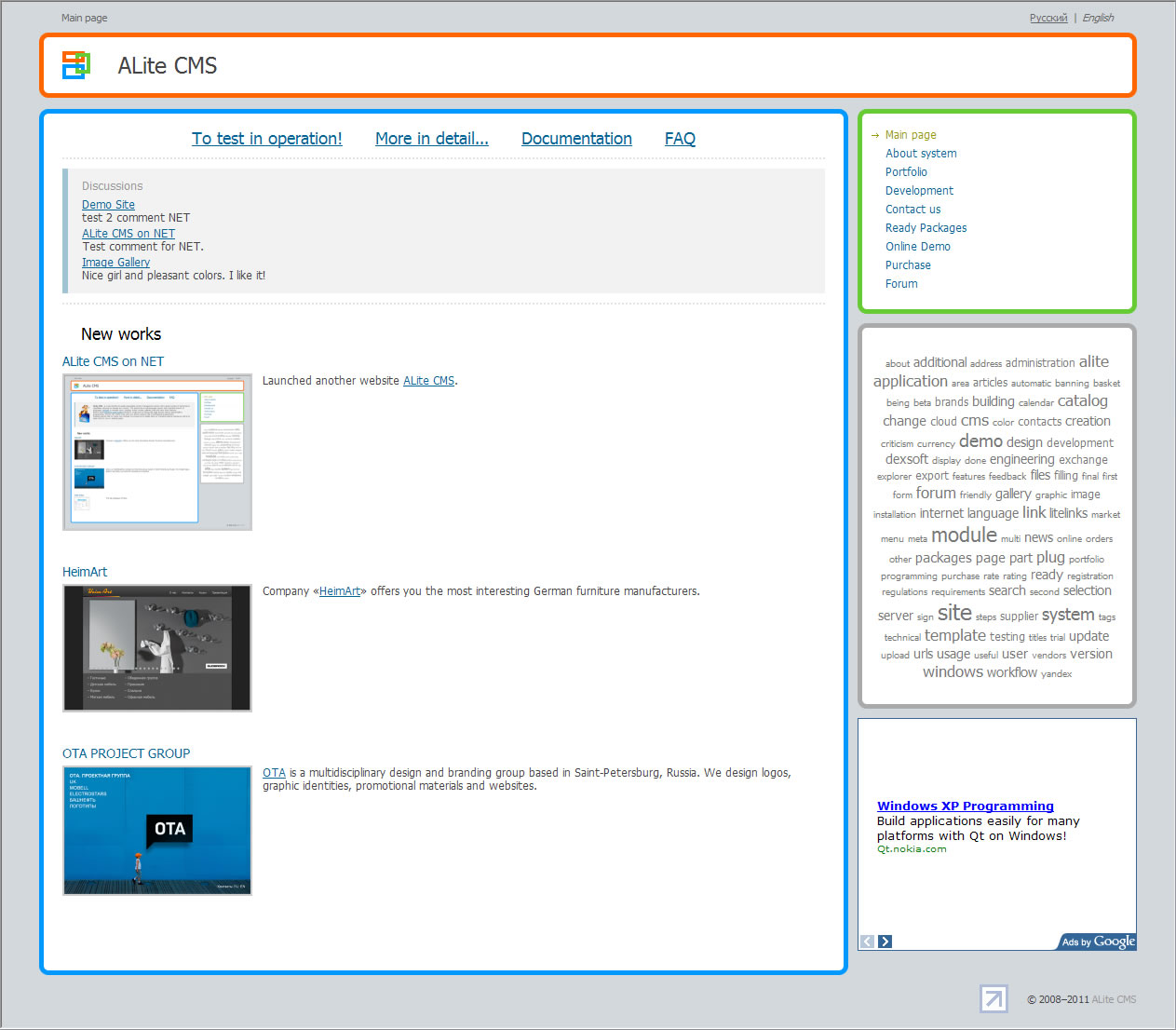
Task: Click the 'gallery' tag in tag cloud
Action: coord(1013,494)
